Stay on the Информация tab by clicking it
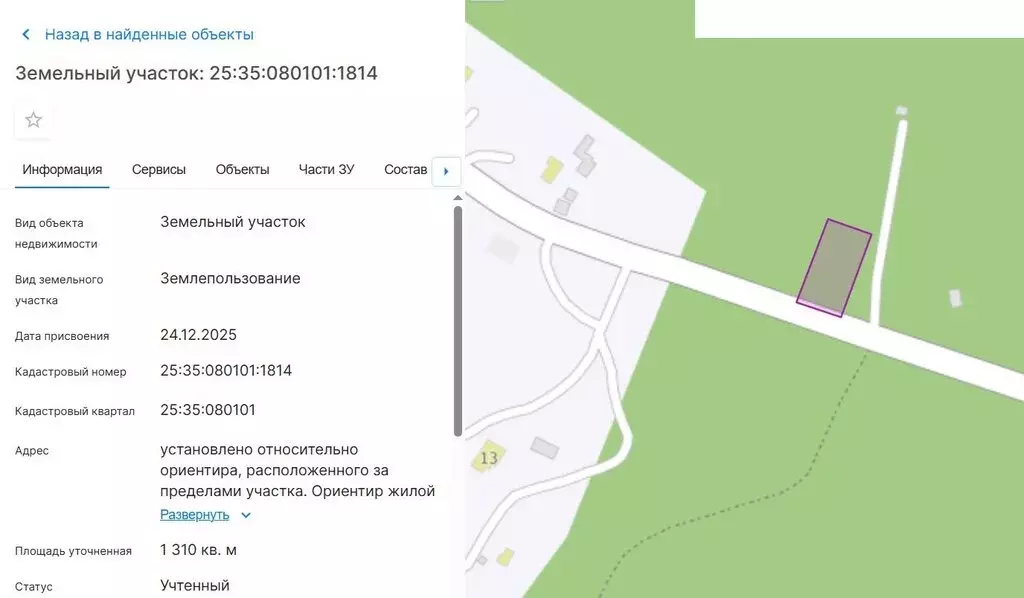The image size is (1024, 598). click(62, 169)
